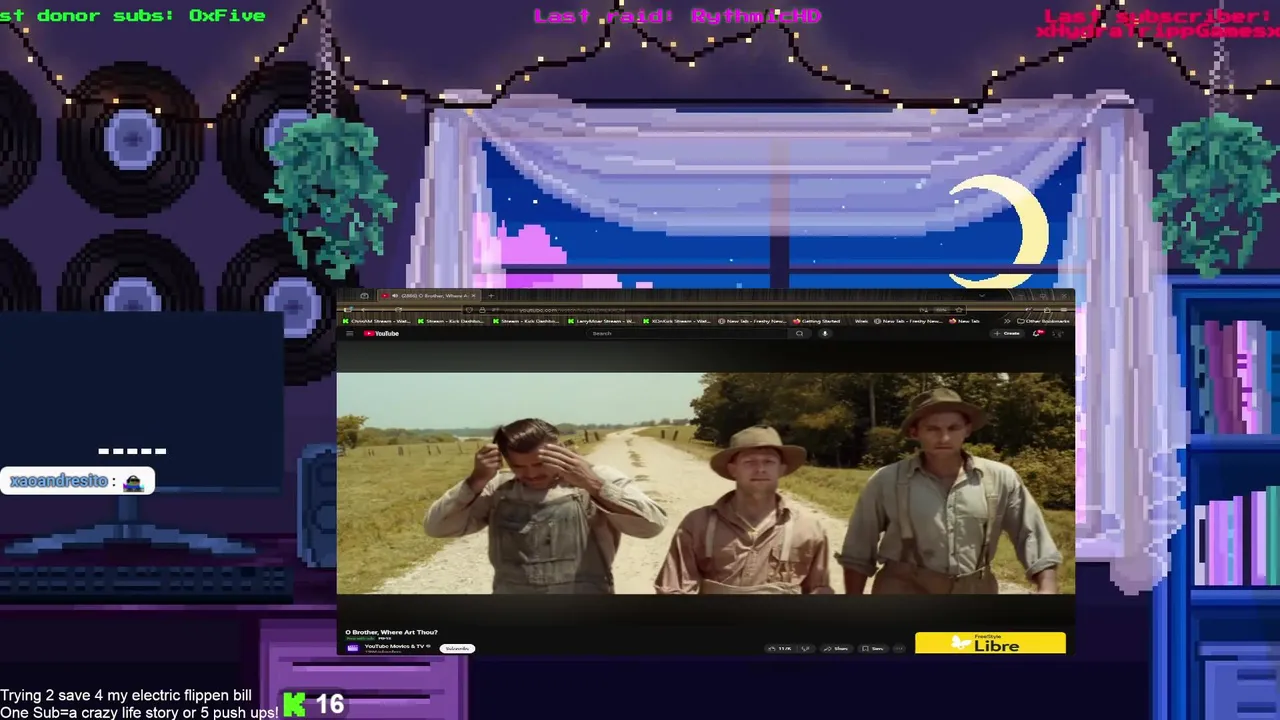Open the Other Bookmarks folder
1280x720 pixels.
click(1043, 321)
